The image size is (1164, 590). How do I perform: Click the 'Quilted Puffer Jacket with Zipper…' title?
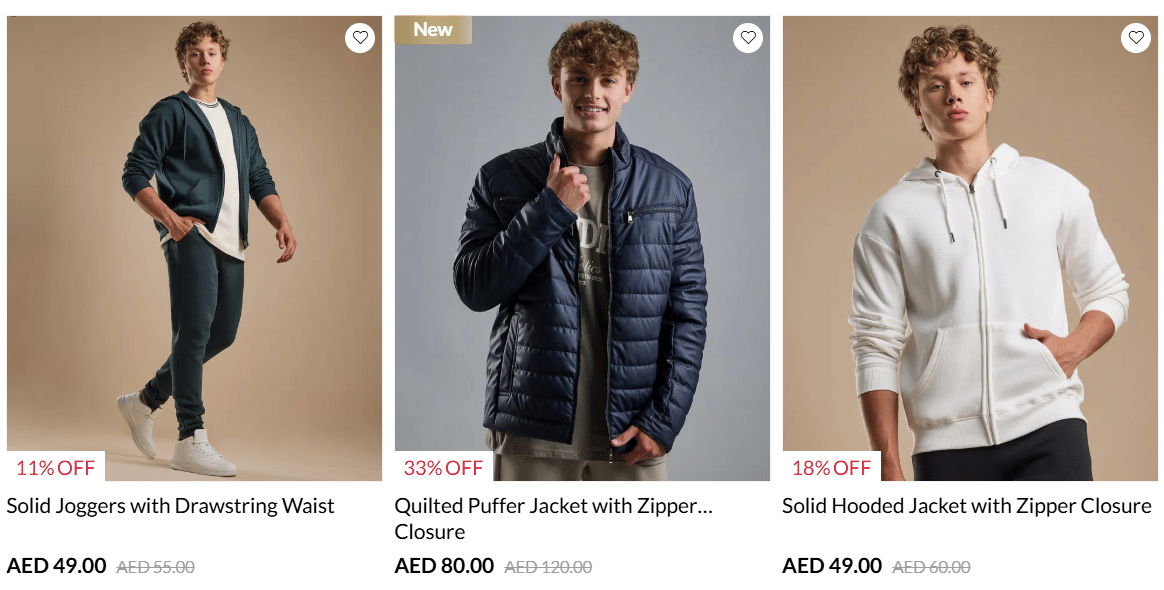tap(553, 506)
